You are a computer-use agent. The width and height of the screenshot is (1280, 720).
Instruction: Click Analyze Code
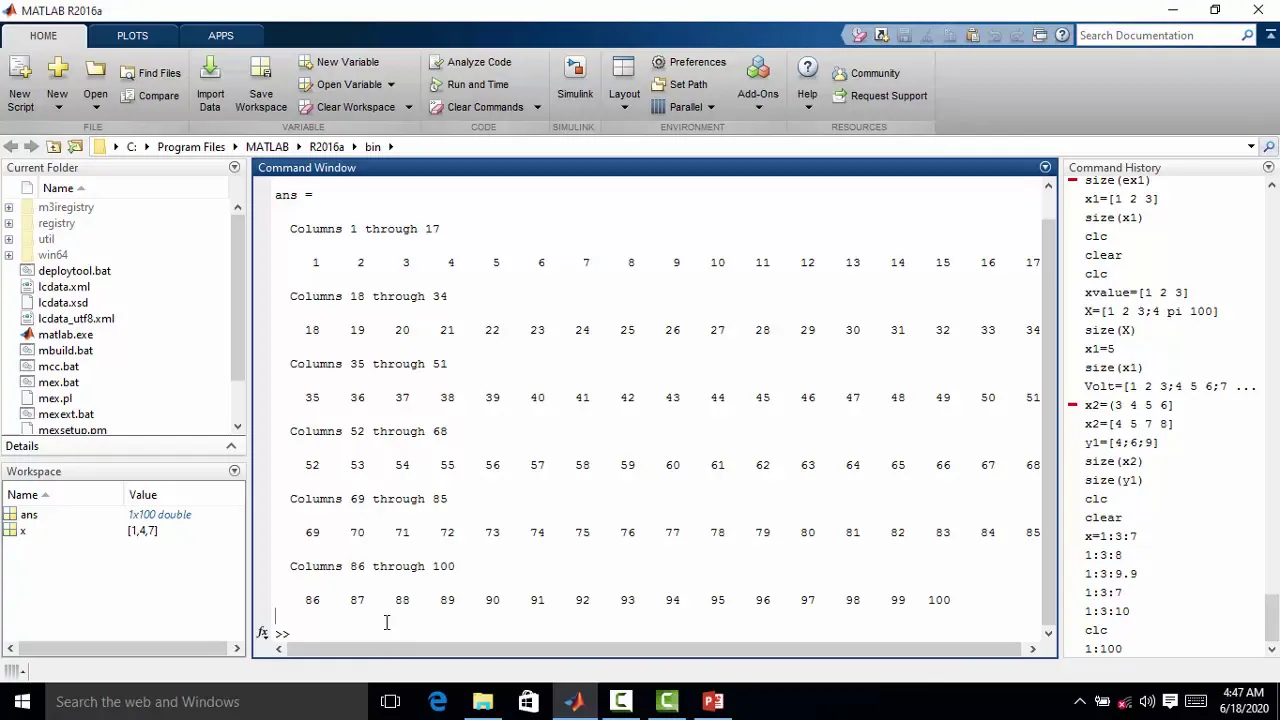470,62
